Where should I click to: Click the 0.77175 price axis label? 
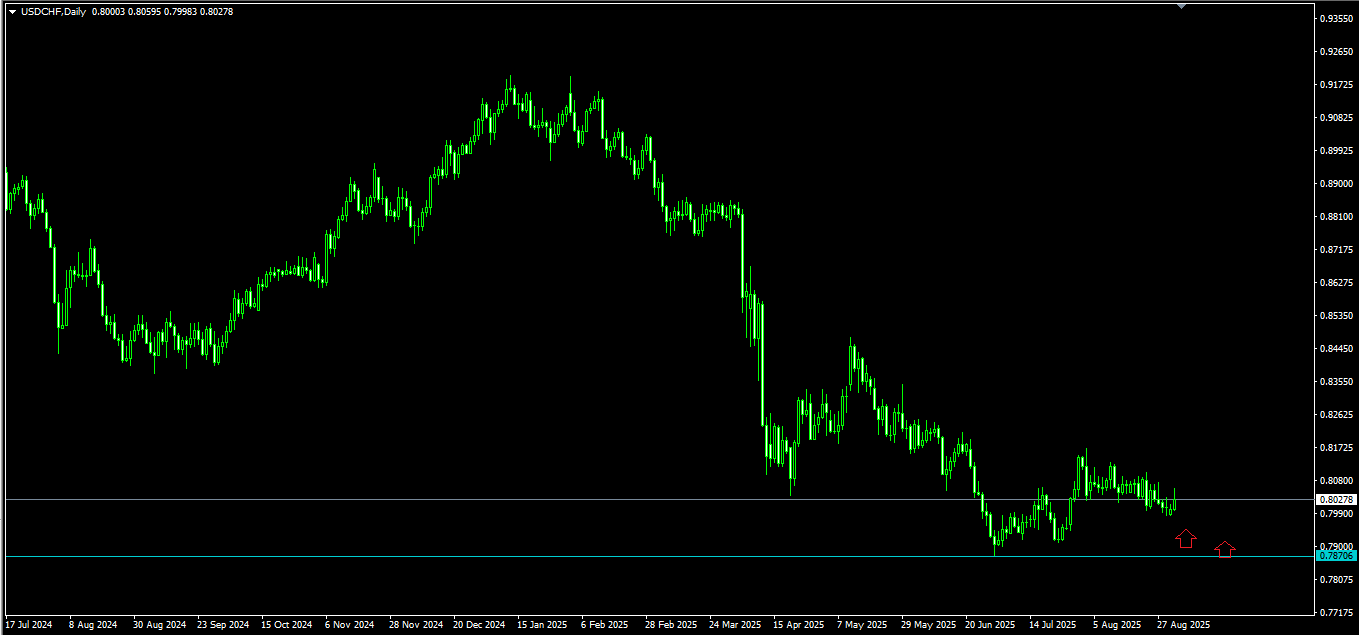[x=1337, y=612]
